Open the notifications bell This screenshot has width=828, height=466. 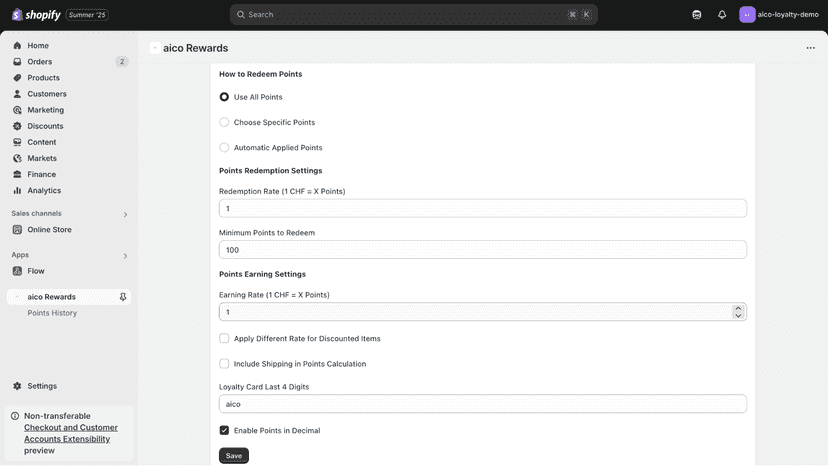point(722,15)
